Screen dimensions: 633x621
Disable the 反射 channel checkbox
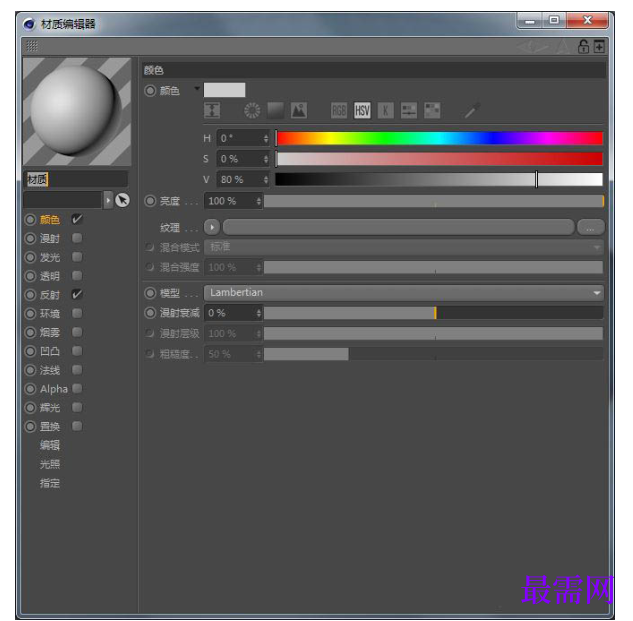77,294
